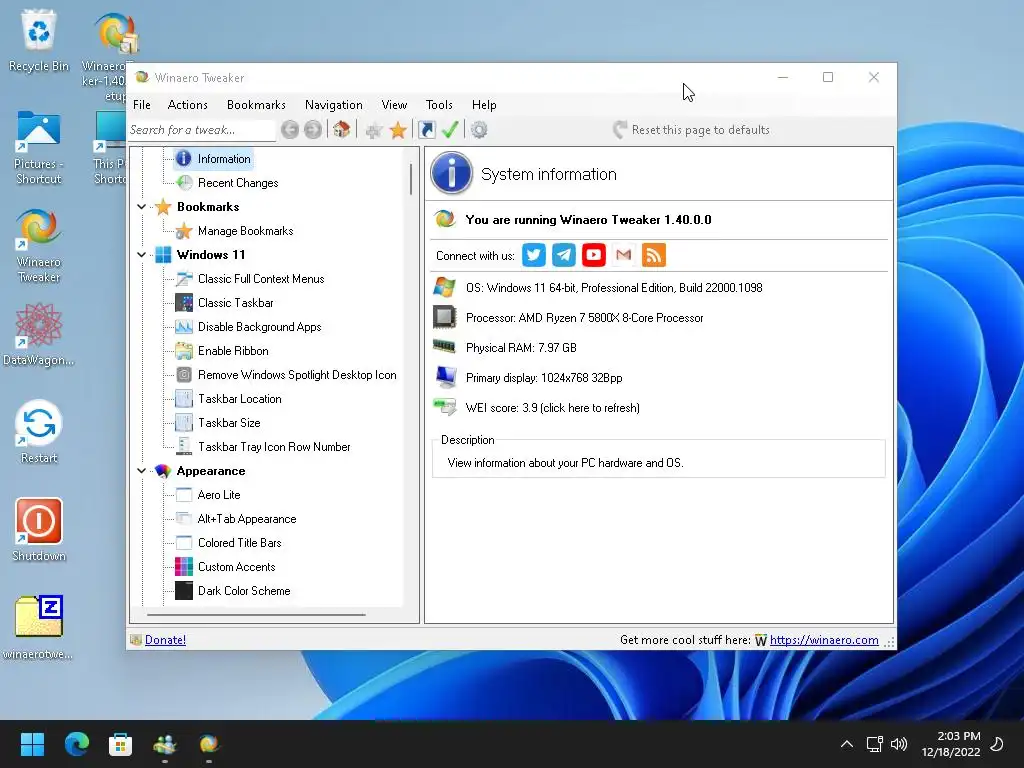Image resolution: width=1024 pixels, height=768 pixels.
Task: Open the View menu
Action: [x=394, y=104]
